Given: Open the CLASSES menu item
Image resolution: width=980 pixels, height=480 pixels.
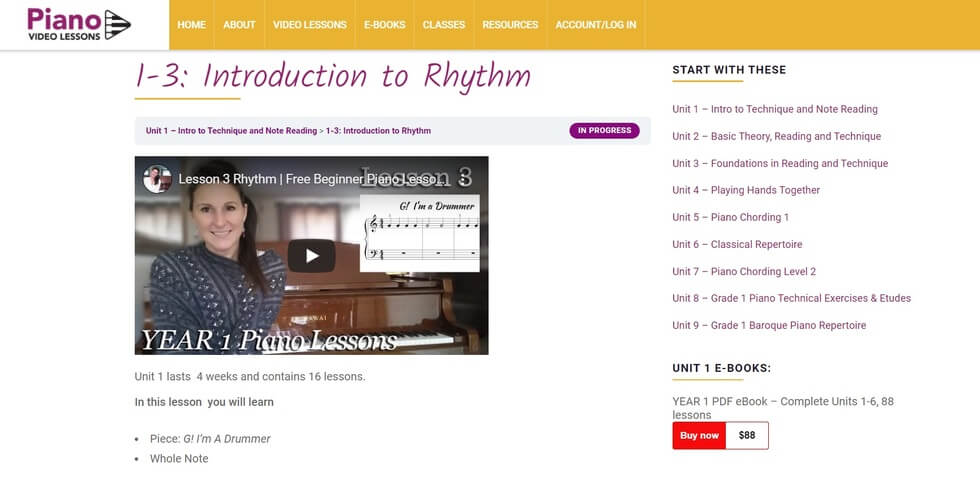Looking at the screenshot, I should click(x=444, y=25).
